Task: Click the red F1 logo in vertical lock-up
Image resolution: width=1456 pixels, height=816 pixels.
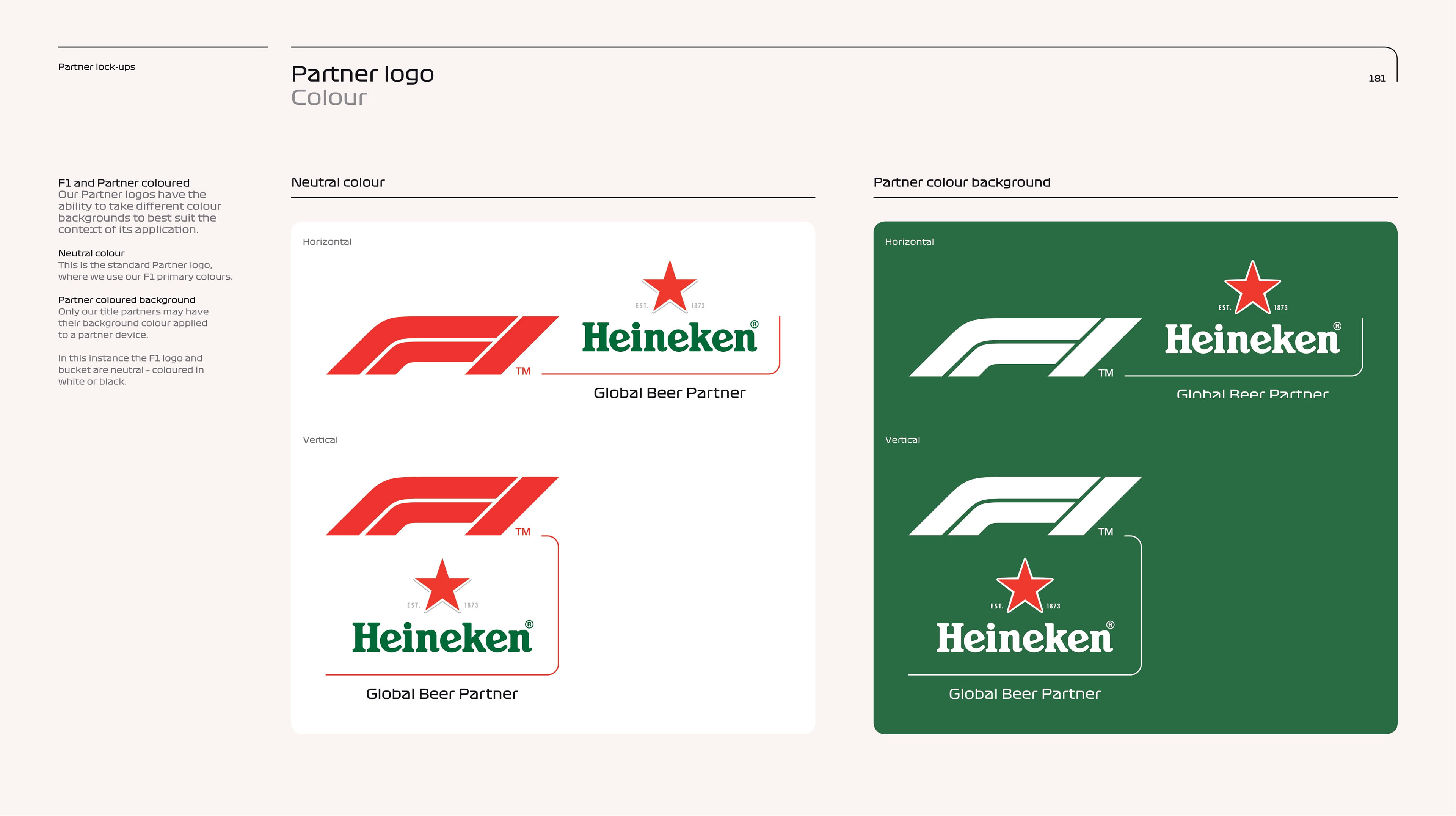Action: click(x=442, y=506)
